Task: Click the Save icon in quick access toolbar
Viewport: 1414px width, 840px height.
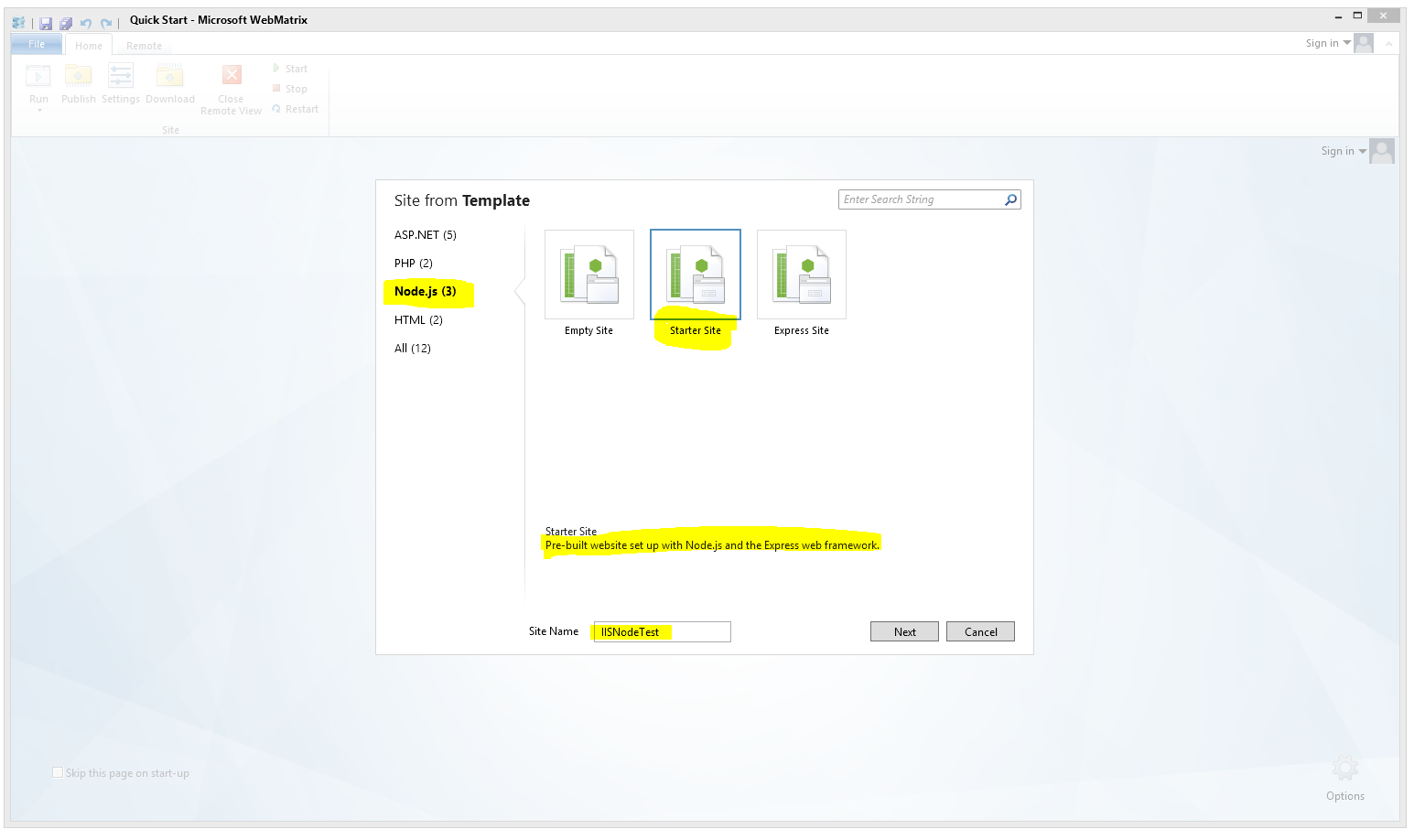Action: tap(46, 23)
